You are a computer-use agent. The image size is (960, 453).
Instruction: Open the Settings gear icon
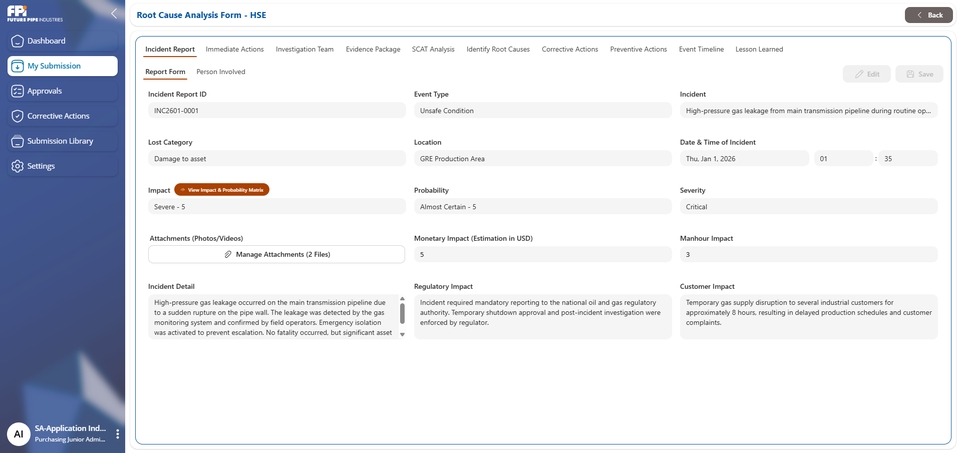pyautogui.click(x=17, y=166)
